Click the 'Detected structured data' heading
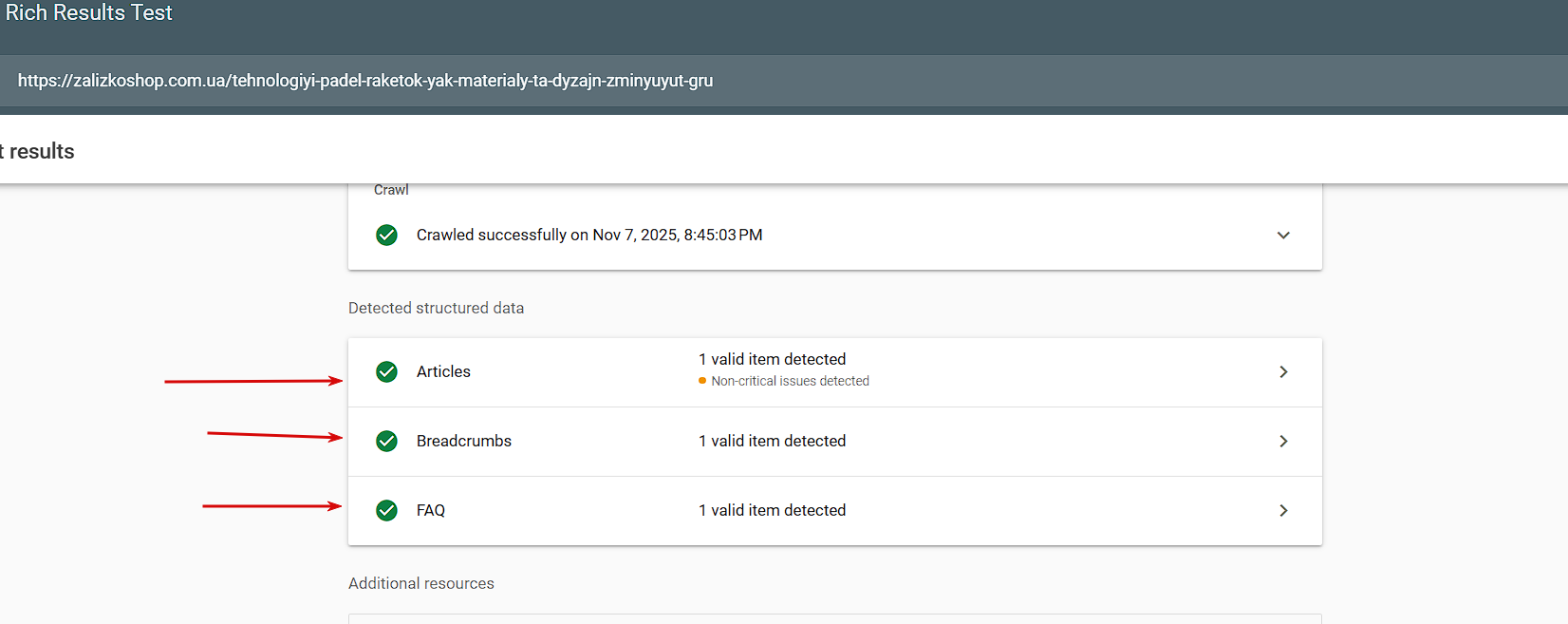The width and height of the screenshot is (1568, 624). [x=436, y=308]
